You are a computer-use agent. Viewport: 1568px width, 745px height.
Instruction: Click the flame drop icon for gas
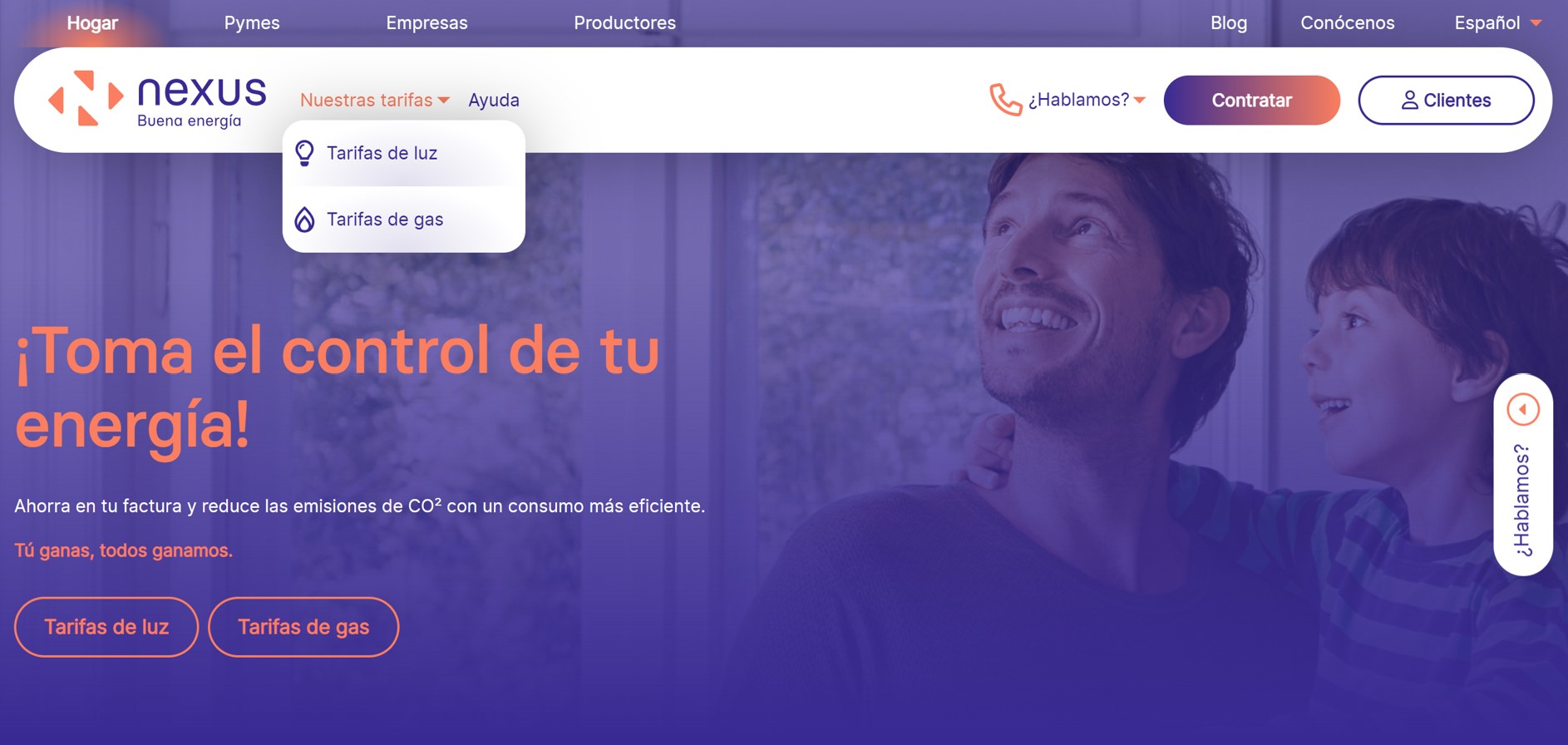pos(305,220)
